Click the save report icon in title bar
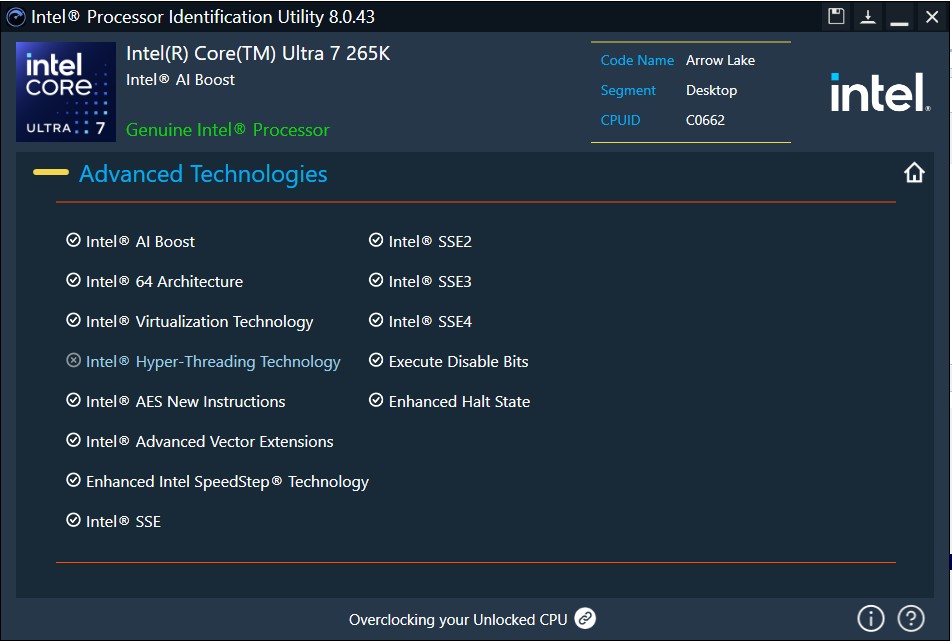Image resolution: width=952 pixels, height=641 pixels. 837,16
